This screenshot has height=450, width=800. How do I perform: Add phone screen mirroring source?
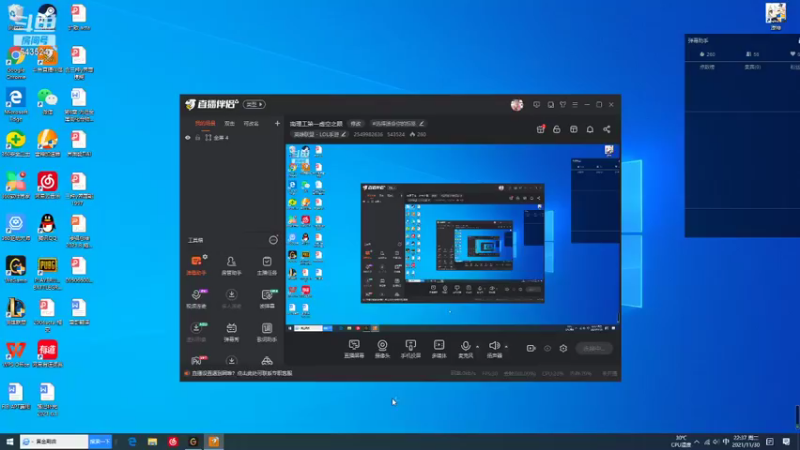point(410,349)
